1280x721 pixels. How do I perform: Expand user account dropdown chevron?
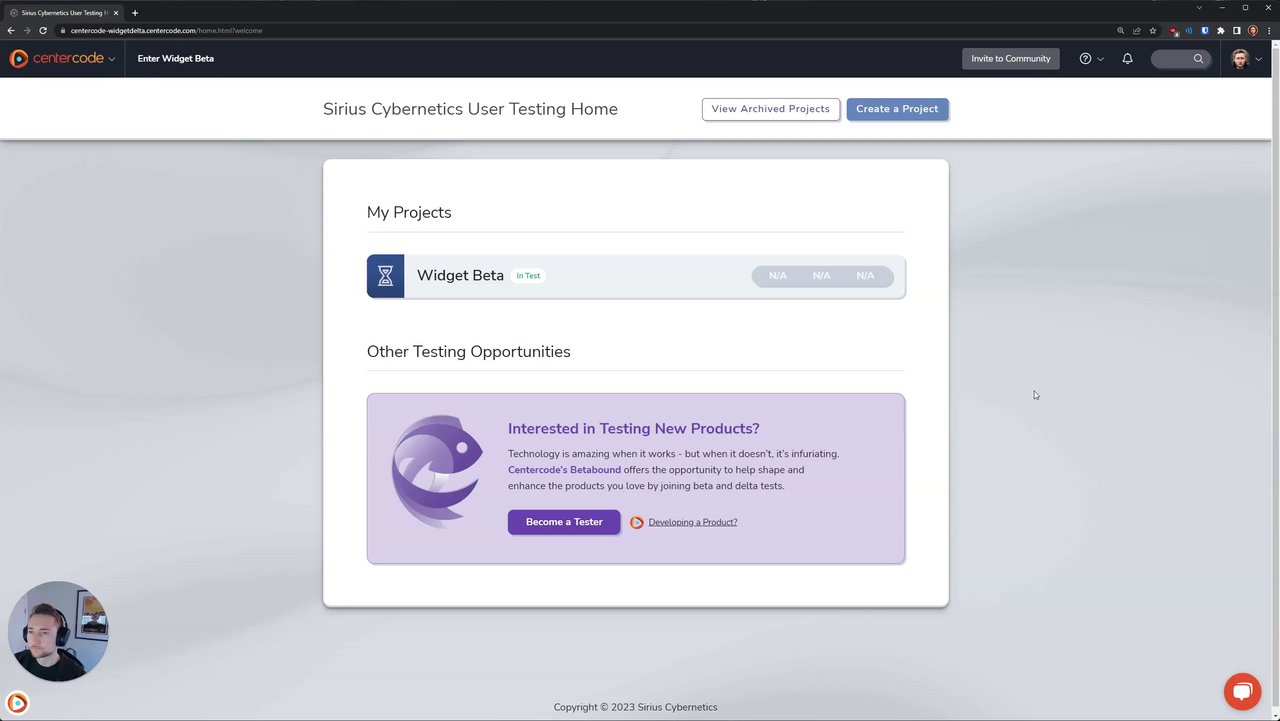(x=1258, y=59)
